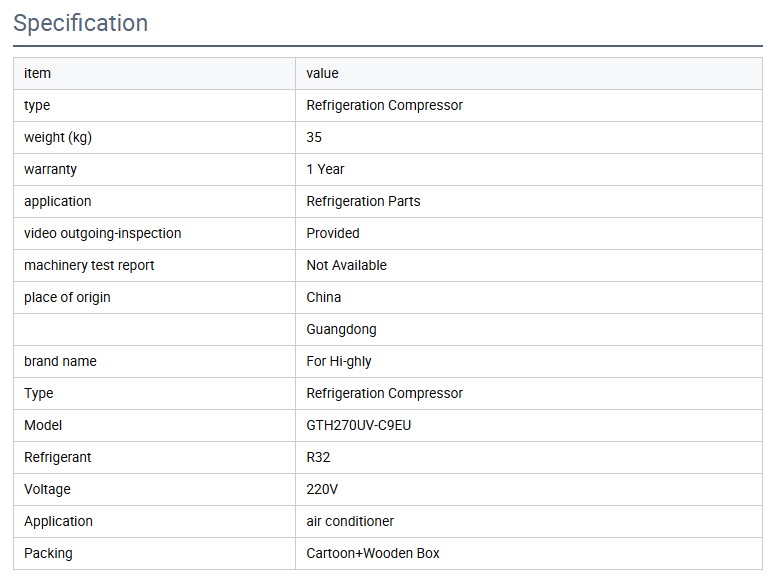Image resolution: width=782 pixels, height=582 pixels.
Task: Click the 220V voltage value
Action: click(x=322, y=489)
